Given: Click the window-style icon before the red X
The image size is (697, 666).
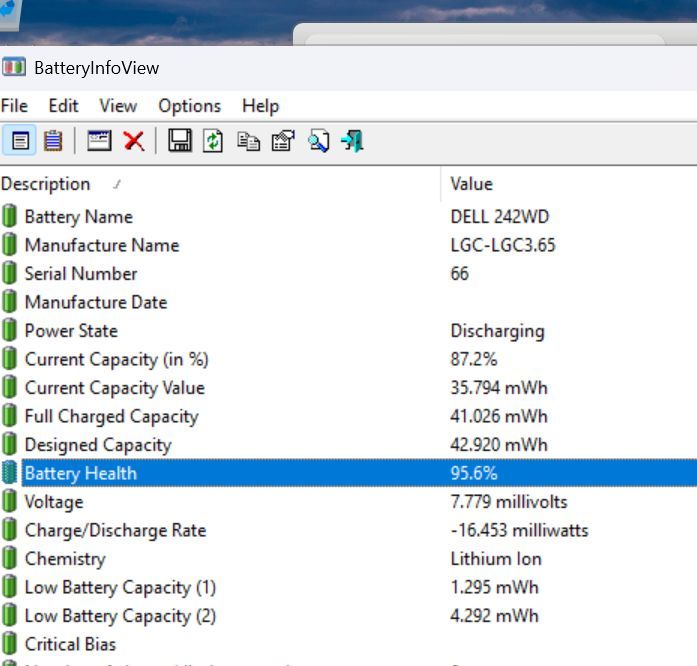Looking at the screenshot, I should 99,141.
